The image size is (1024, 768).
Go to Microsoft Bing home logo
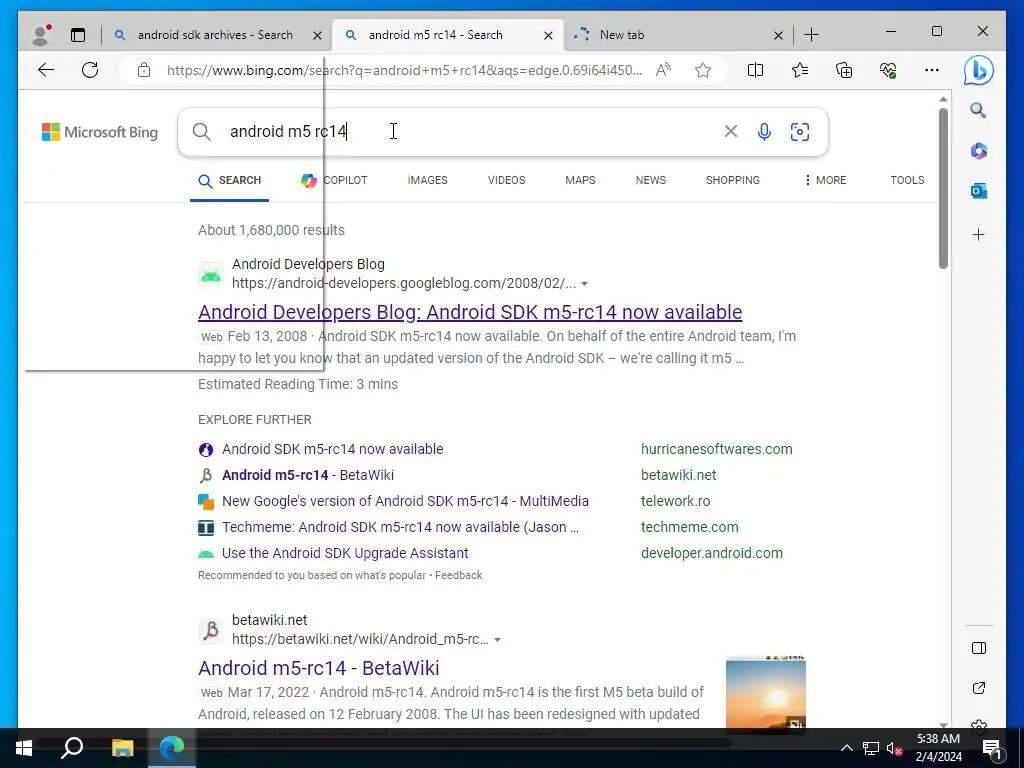click(x=100, y=132)
